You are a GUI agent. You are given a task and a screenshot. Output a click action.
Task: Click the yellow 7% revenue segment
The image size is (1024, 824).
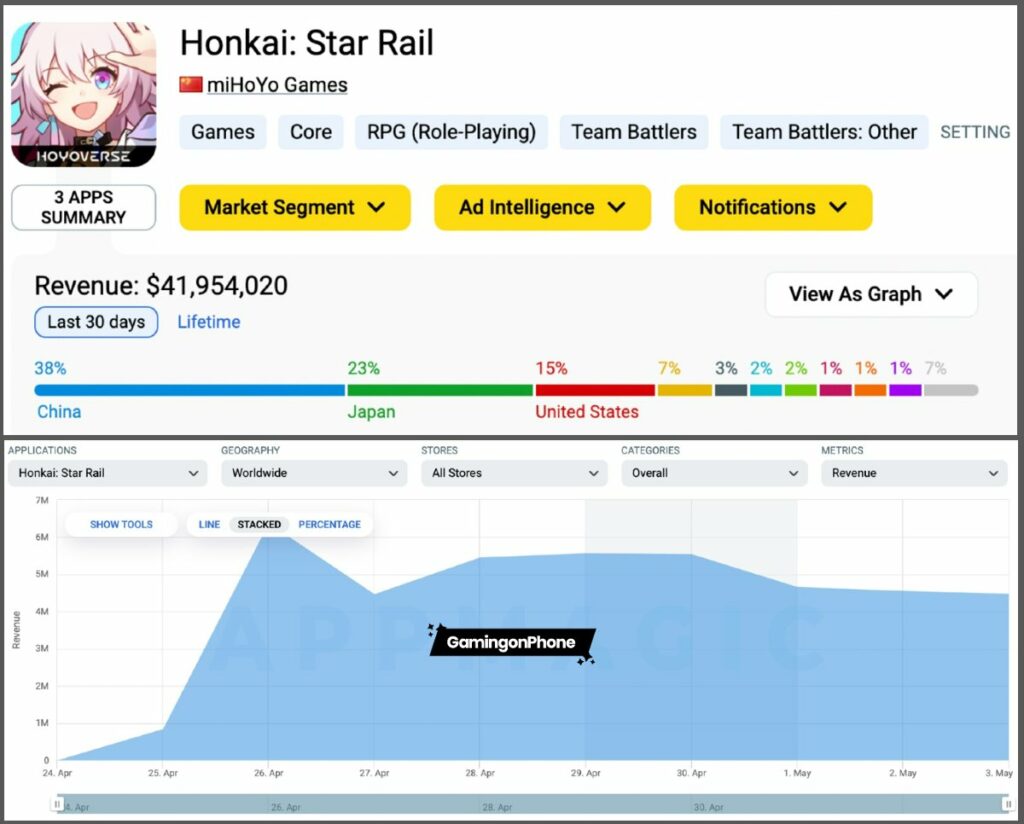684,390
